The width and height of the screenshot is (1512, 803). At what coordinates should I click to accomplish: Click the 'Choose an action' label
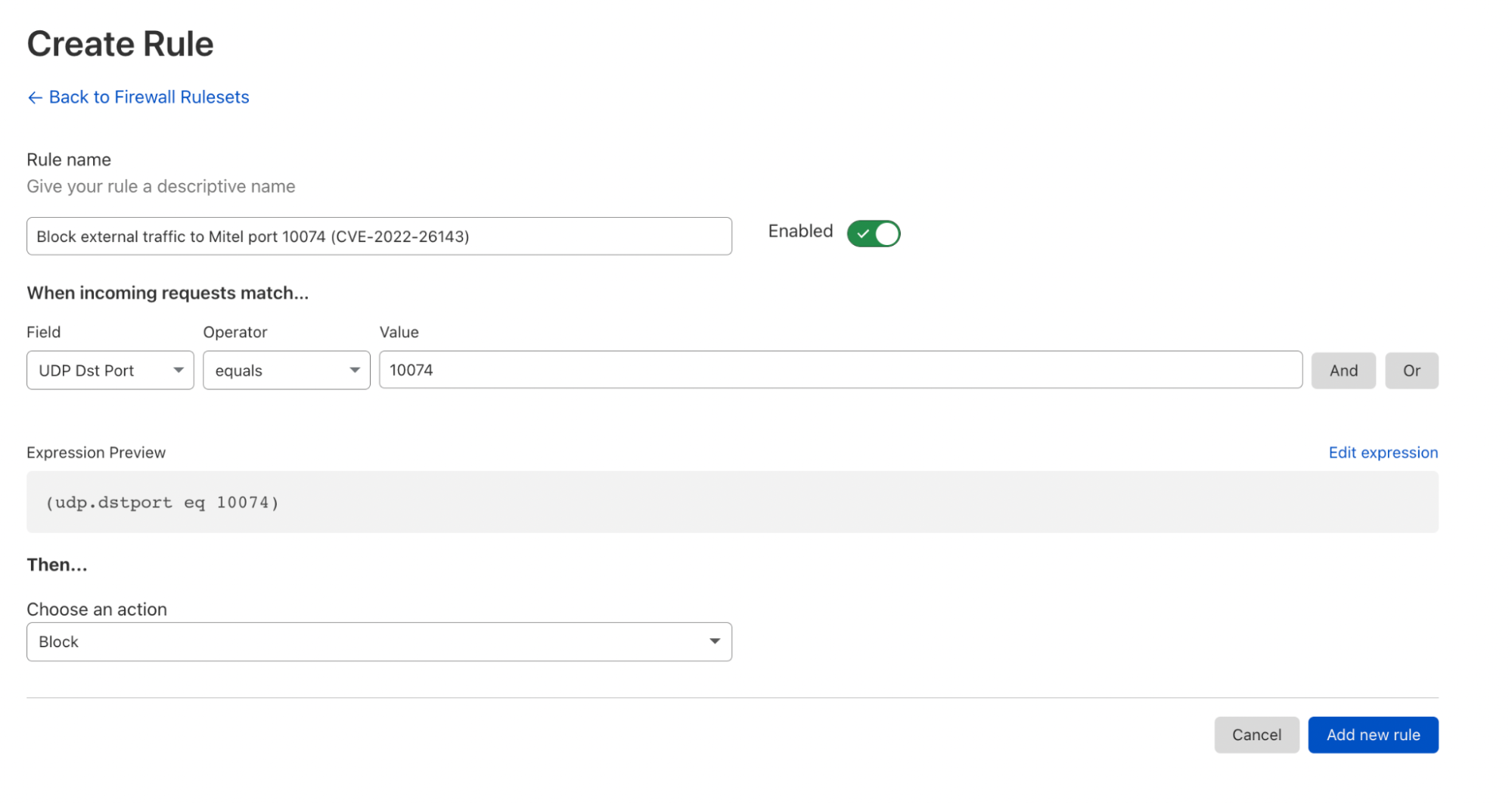coord(97,609)
